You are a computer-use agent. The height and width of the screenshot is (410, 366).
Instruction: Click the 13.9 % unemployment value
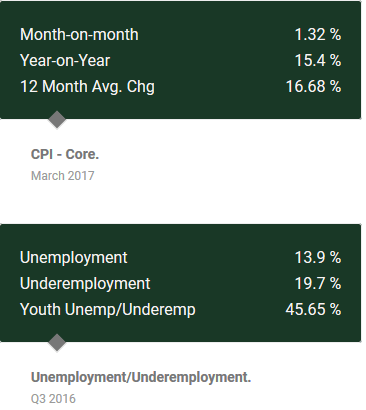click(318, 258)
